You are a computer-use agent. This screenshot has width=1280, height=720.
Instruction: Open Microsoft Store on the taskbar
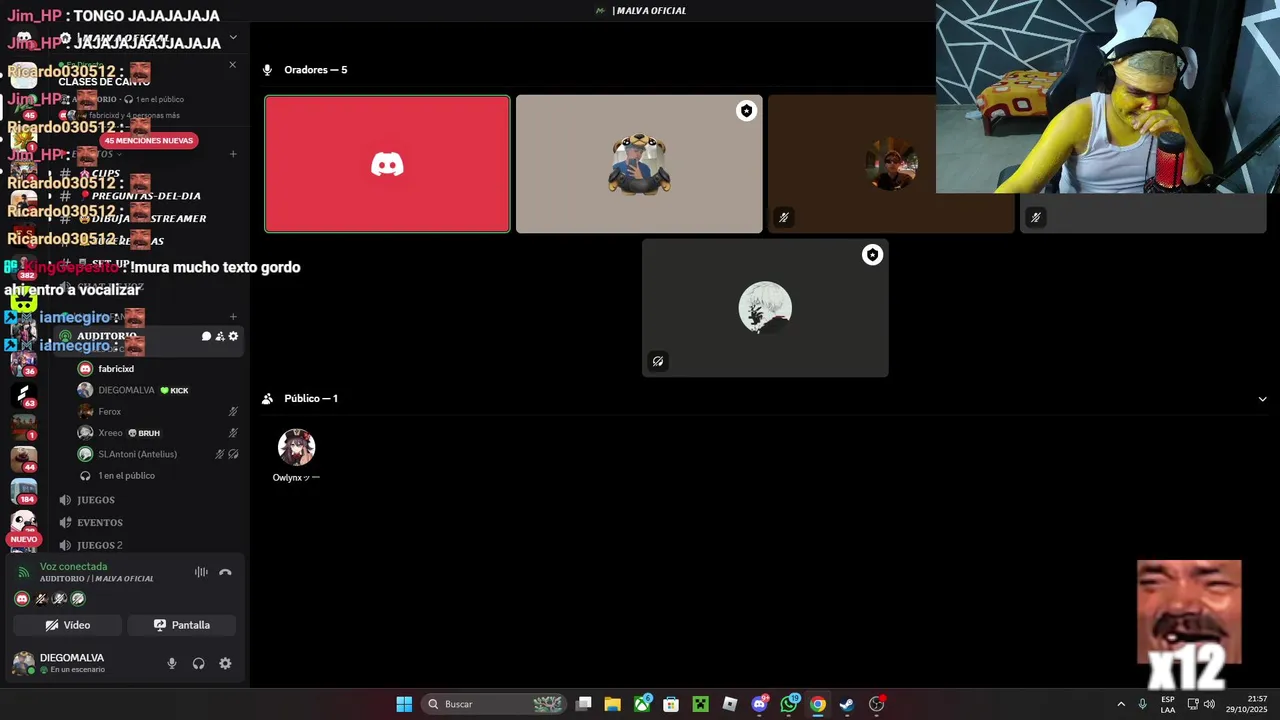671,704
